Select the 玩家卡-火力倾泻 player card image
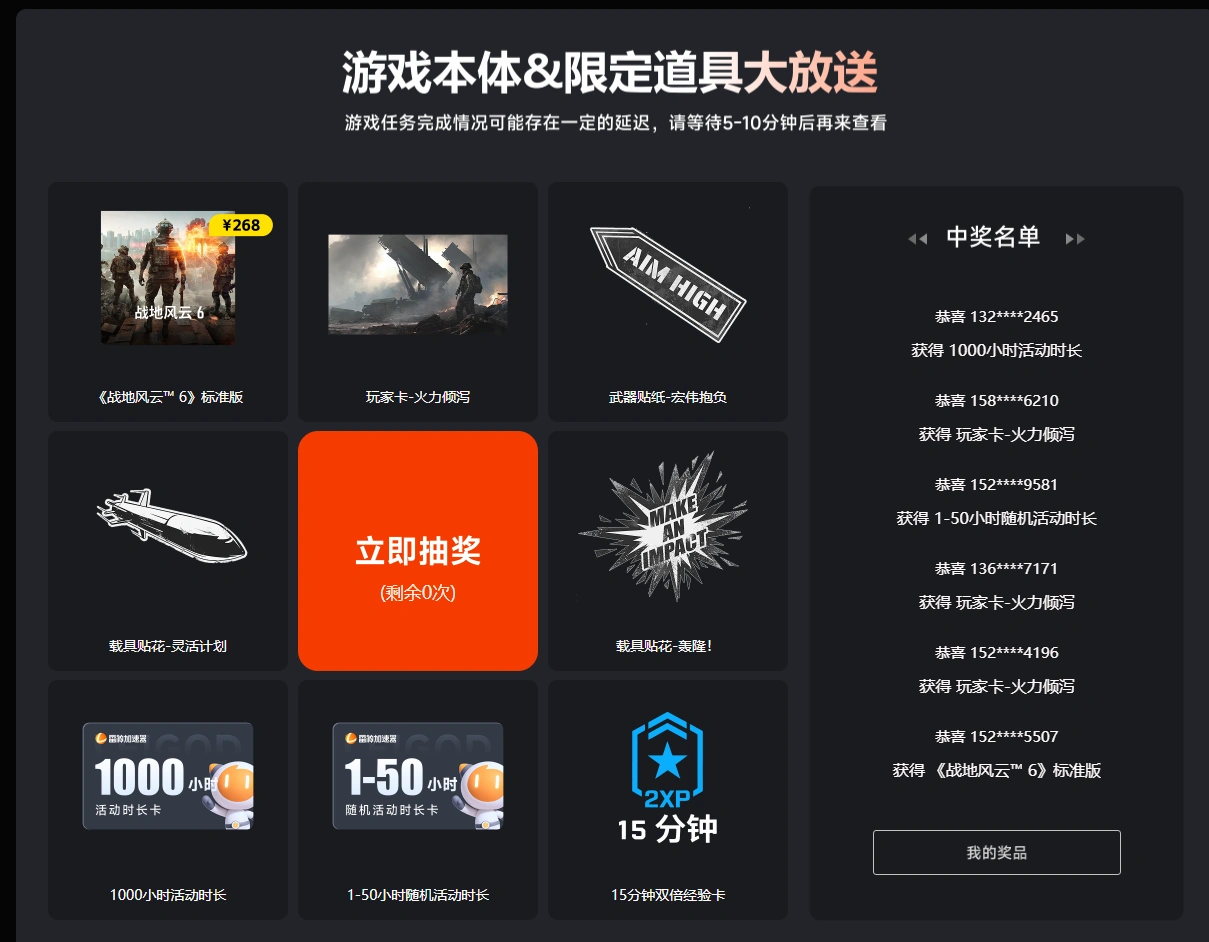 [x=418, y=284]
